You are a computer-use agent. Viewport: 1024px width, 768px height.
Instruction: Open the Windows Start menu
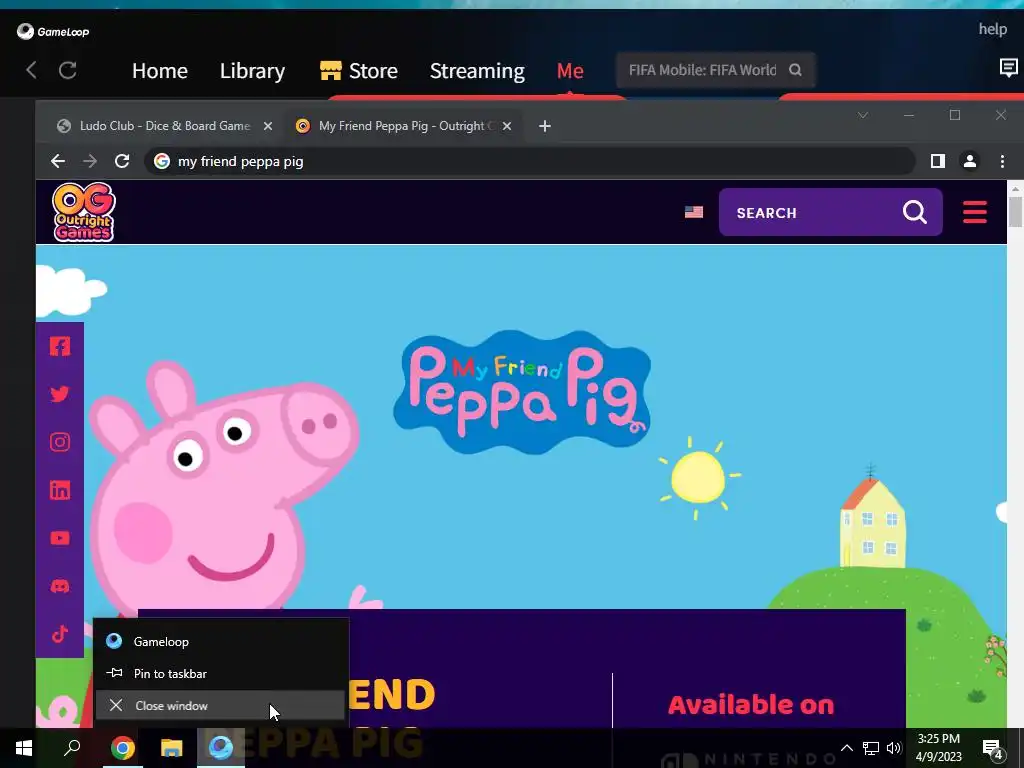[24, 748]
